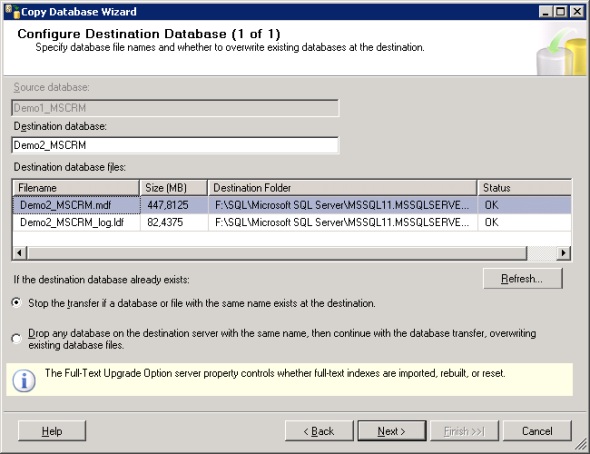Select the Demo2_MSCRM.mdf file row

(292, 205)
